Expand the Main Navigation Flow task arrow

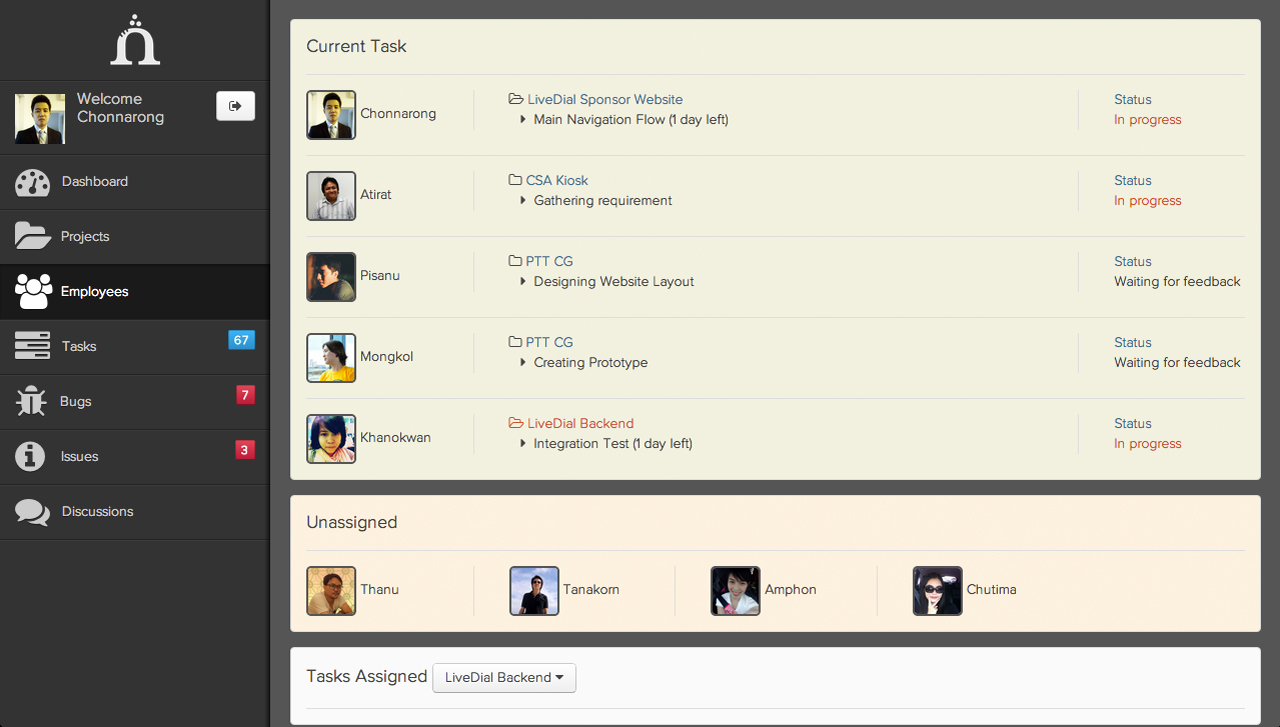(523, 120)
